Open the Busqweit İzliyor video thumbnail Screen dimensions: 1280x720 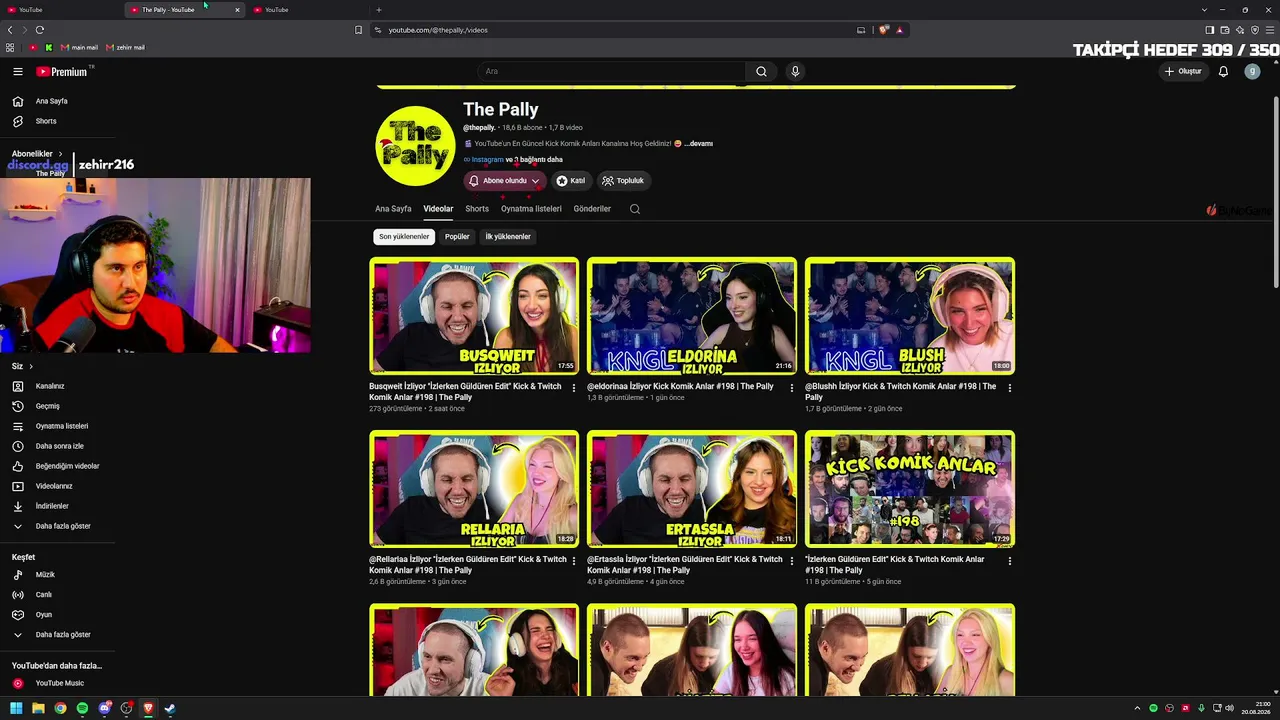click(474, 316)
